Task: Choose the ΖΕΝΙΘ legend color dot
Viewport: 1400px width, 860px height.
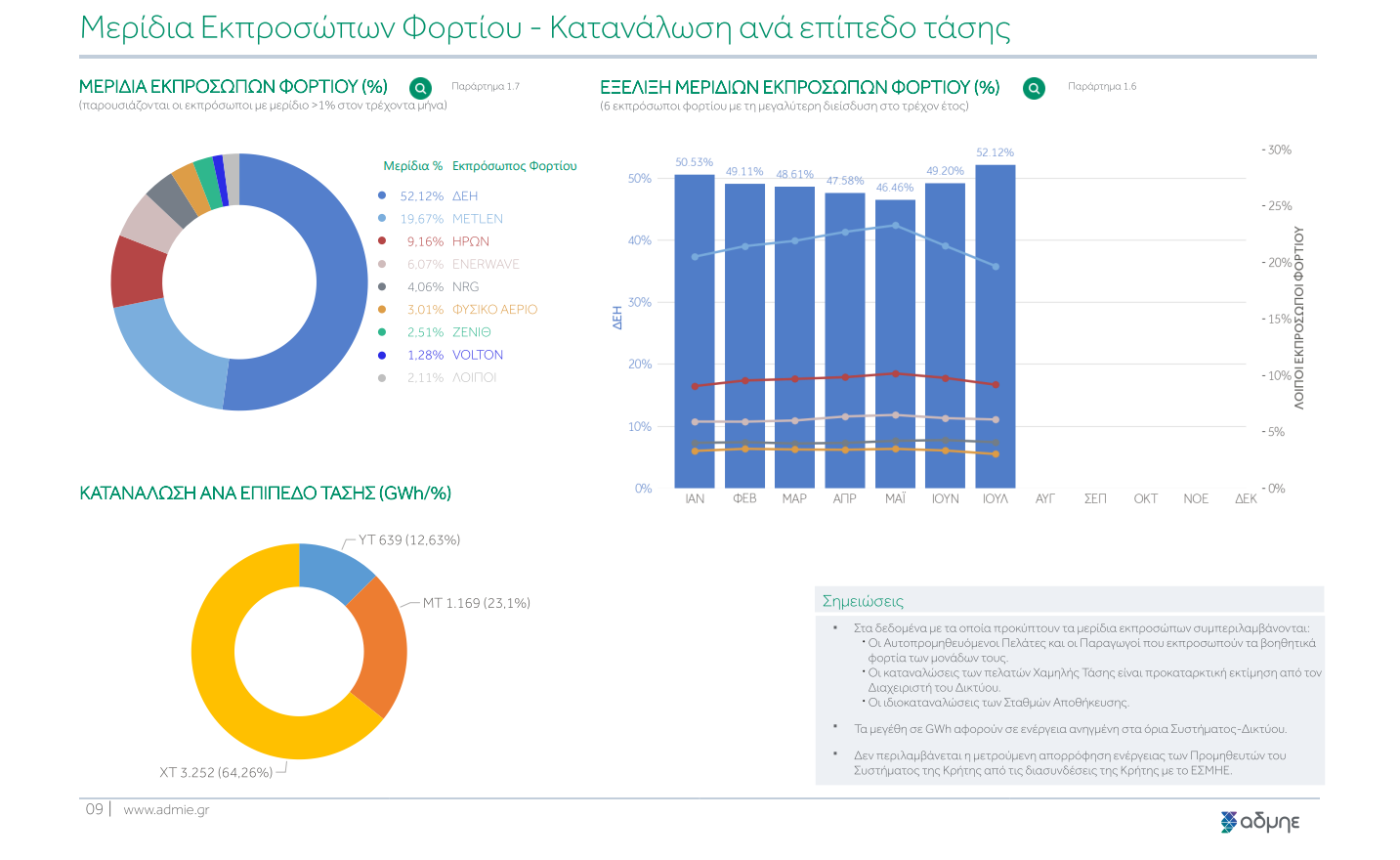Action: [x=382, y=332]
